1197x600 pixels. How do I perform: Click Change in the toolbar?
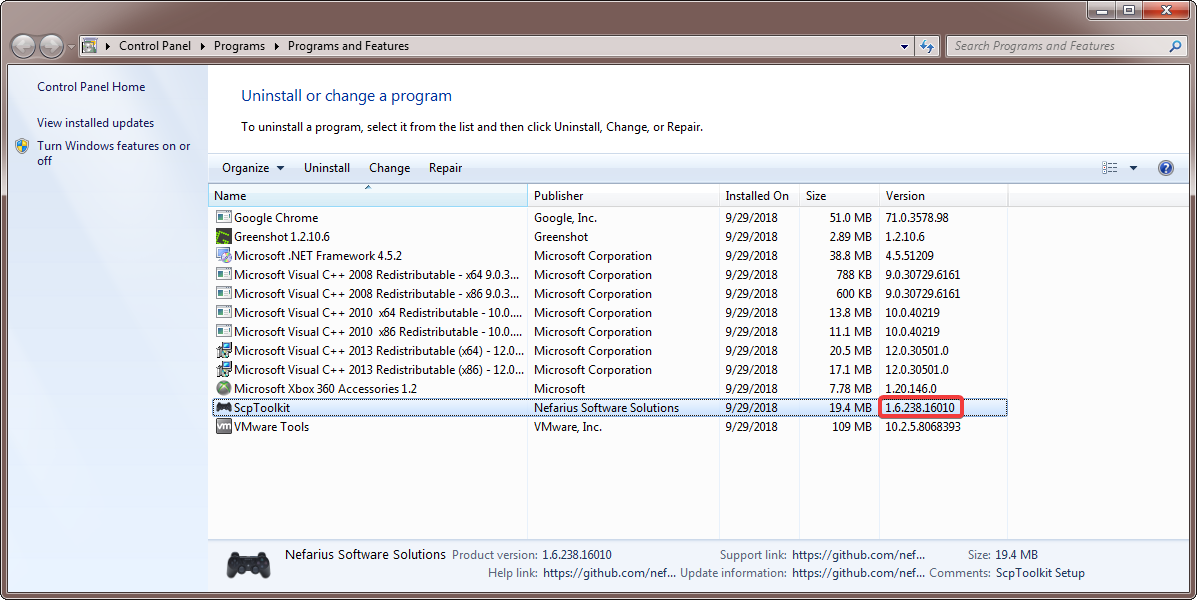(389, 168)
